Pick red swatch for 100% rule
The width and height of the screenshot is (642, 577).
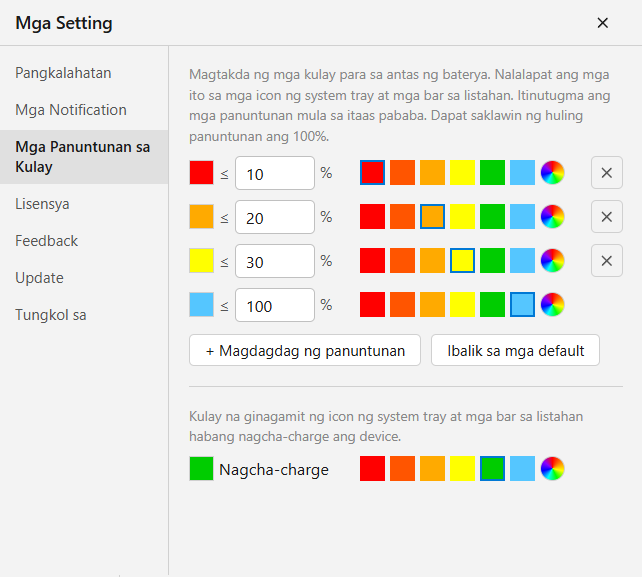372,305
